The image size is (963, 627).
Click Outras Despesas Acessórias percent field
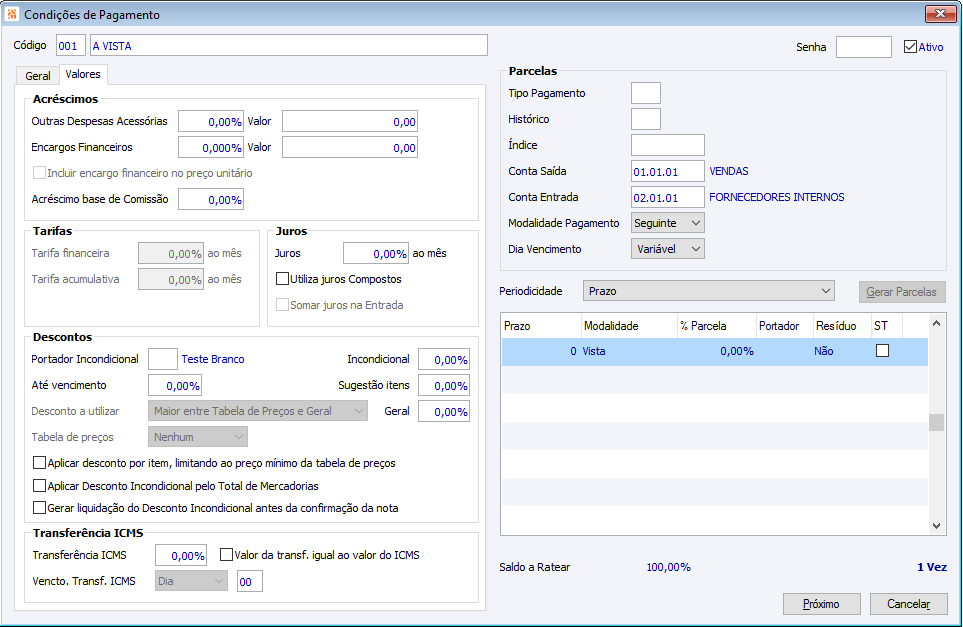(211, 121)
